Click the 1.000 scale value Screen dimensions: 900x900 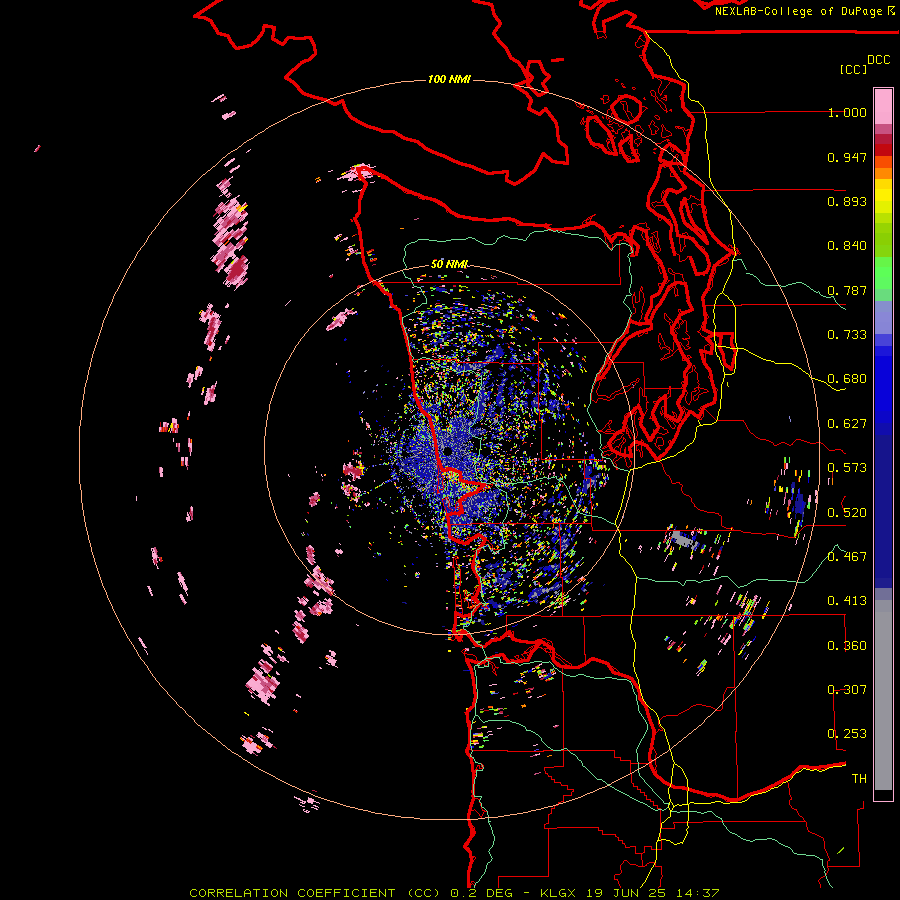(847, 112)
